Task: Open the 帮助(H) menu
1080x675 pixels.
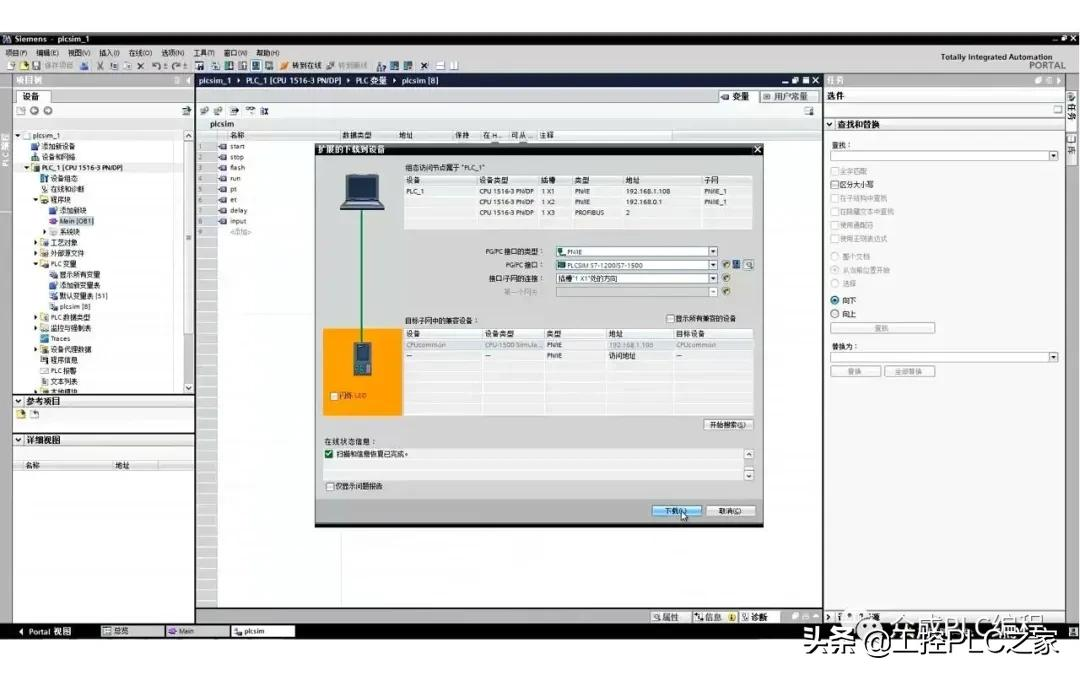Action: pos(267,53)
